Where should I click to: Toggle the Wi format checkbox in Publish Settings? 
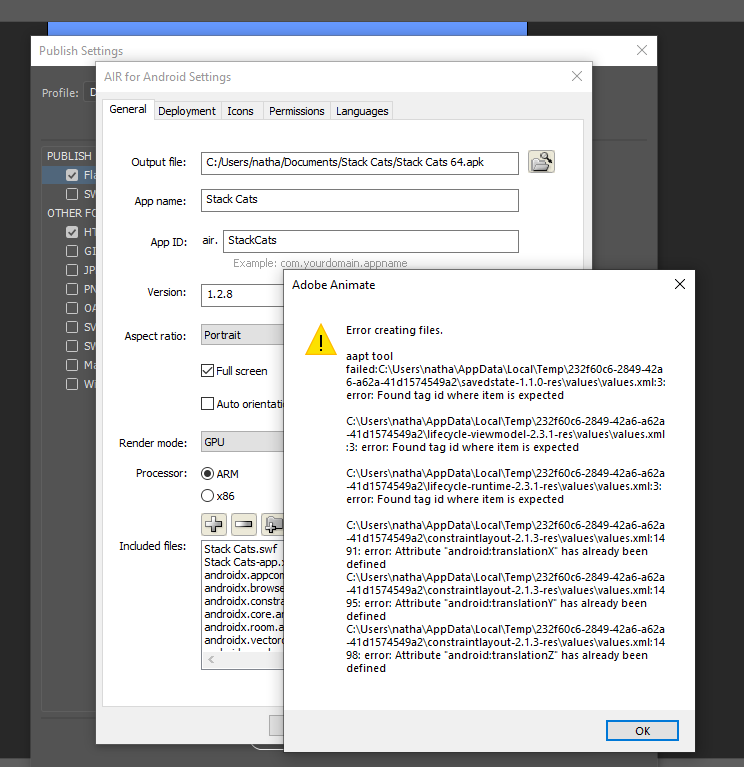[x=72, y=384]
